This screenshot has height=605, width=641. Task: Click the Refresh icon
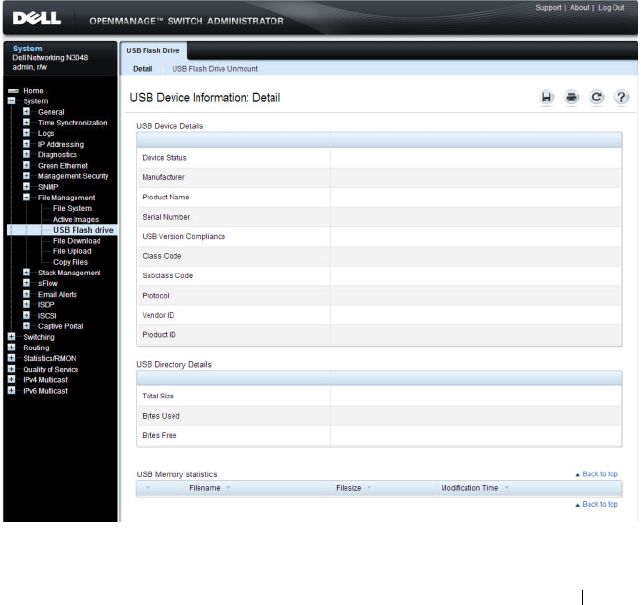coord(596,97)
